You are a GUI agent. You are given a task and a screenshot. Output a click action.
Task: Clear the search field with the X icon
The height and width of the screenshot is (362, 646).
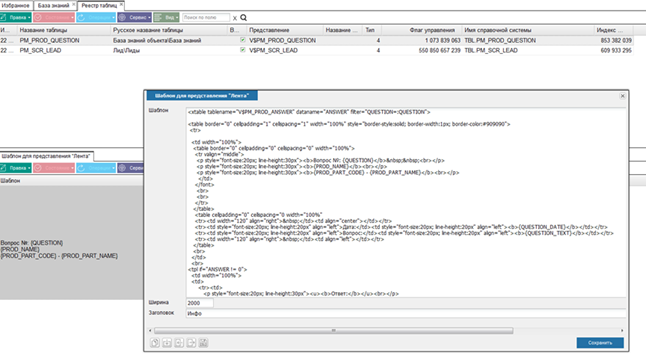coord(235,18)
